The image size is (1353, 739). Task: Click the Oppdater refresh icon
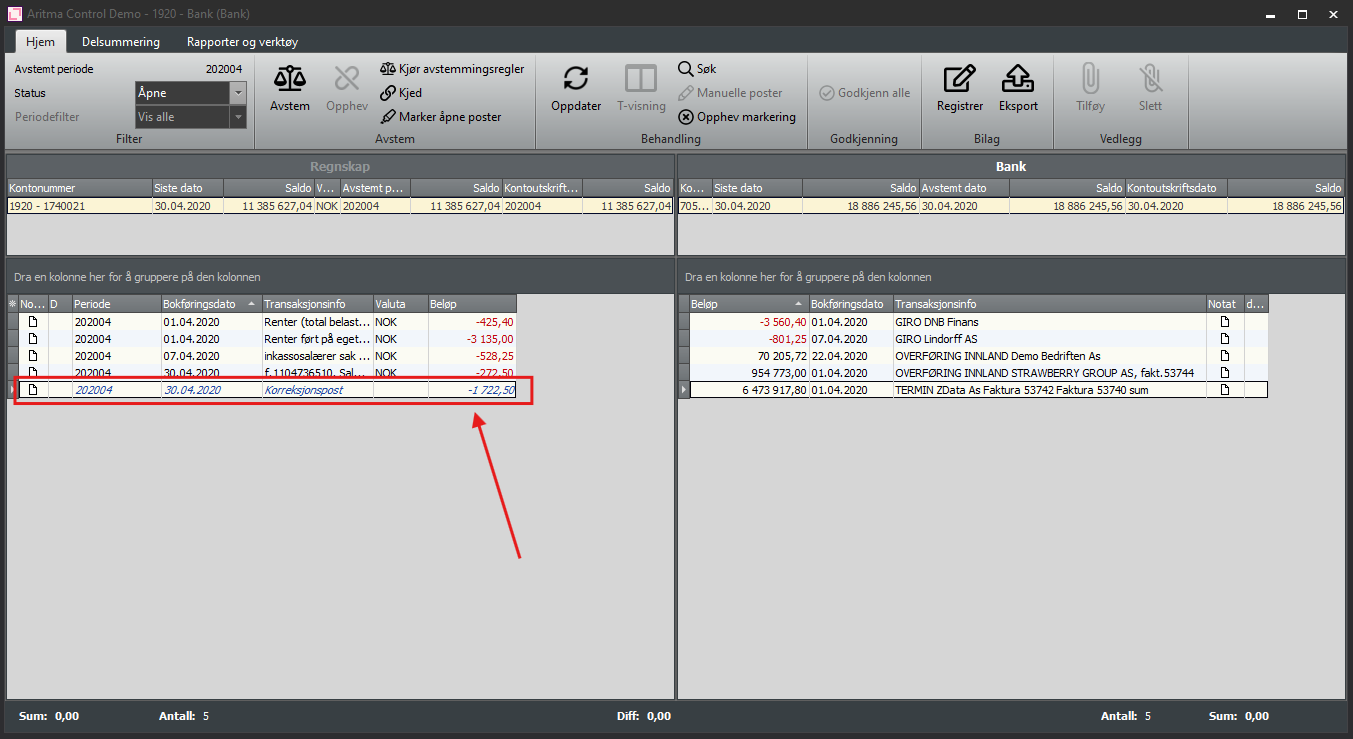pyautogui.click(x=576, y=80)
